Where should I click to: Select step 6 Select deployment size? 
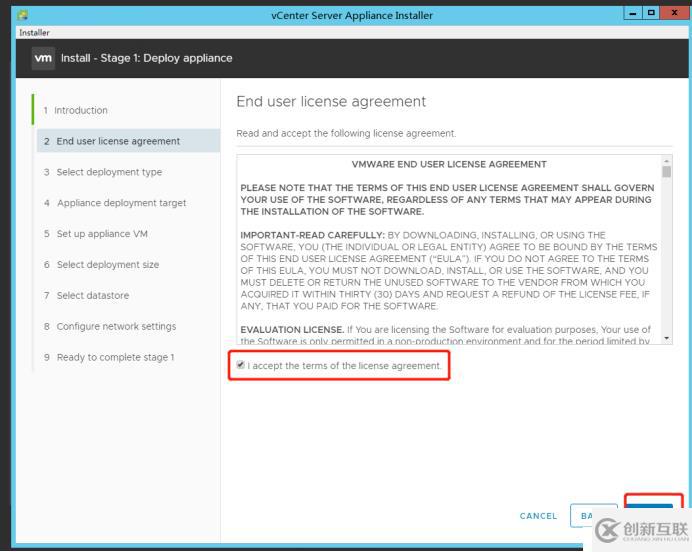pos(102,265)
